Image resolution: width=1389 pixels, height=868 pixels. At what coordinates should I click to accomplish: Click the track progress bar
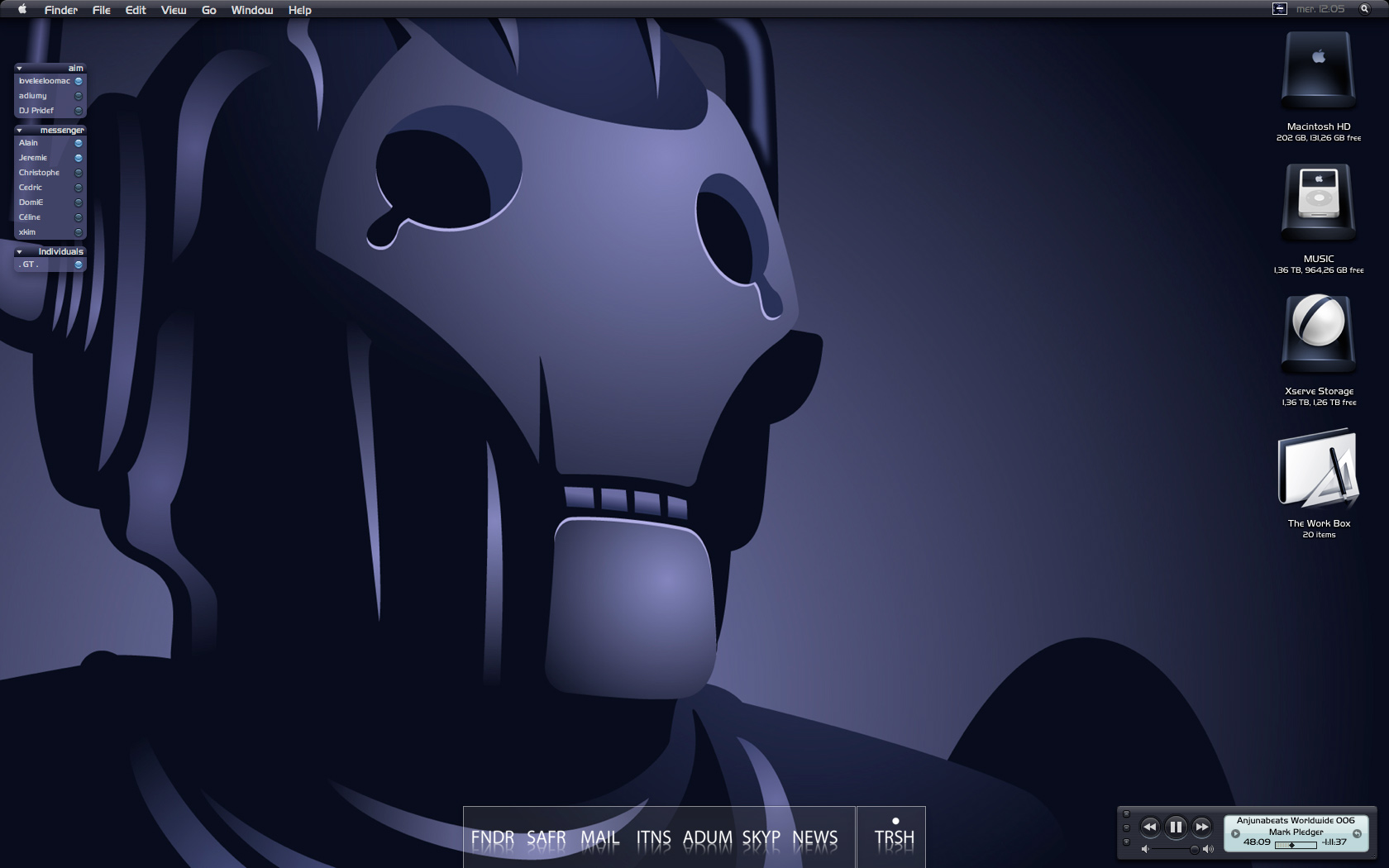coord(1296,845)
